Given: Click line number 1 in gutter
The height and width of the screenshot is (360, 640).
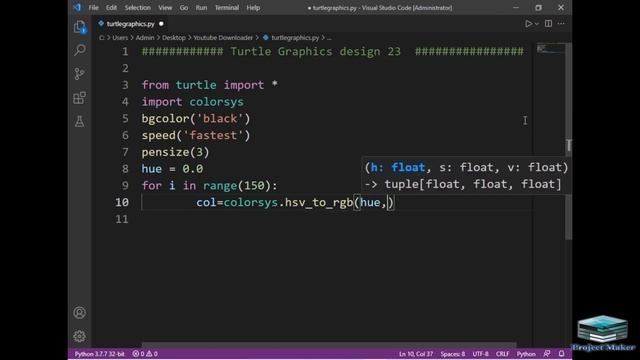Looking at the screenshot, I should 125,52.
